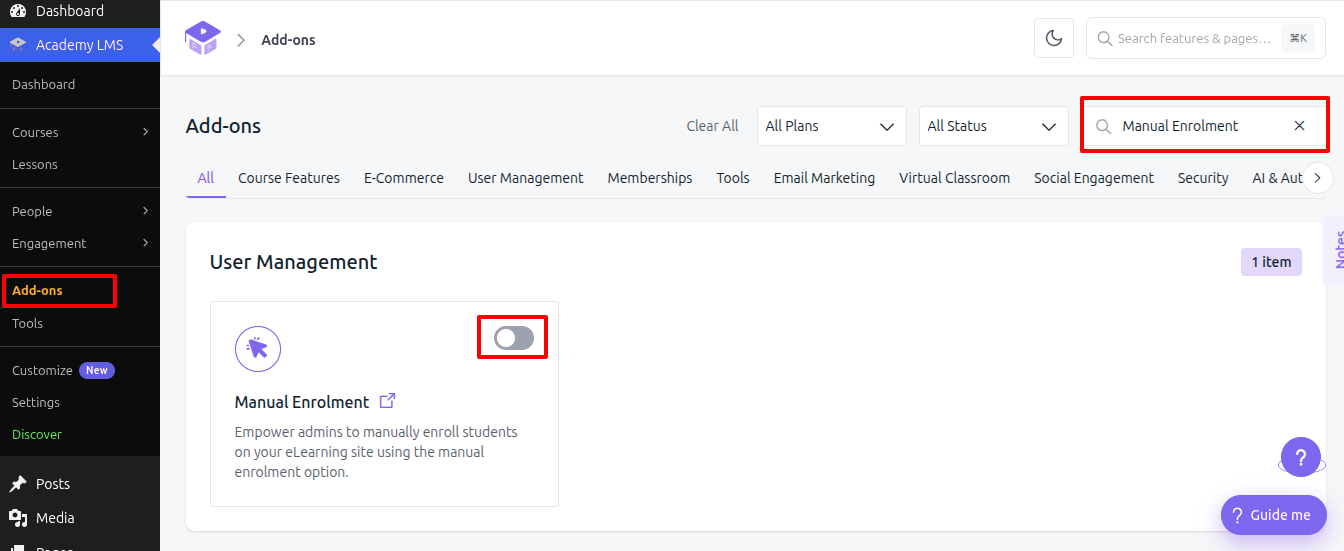This screenshot has height=551, width=1344.
Task: Switch to Email Marketing tab
Action: [x=824, y=178]
